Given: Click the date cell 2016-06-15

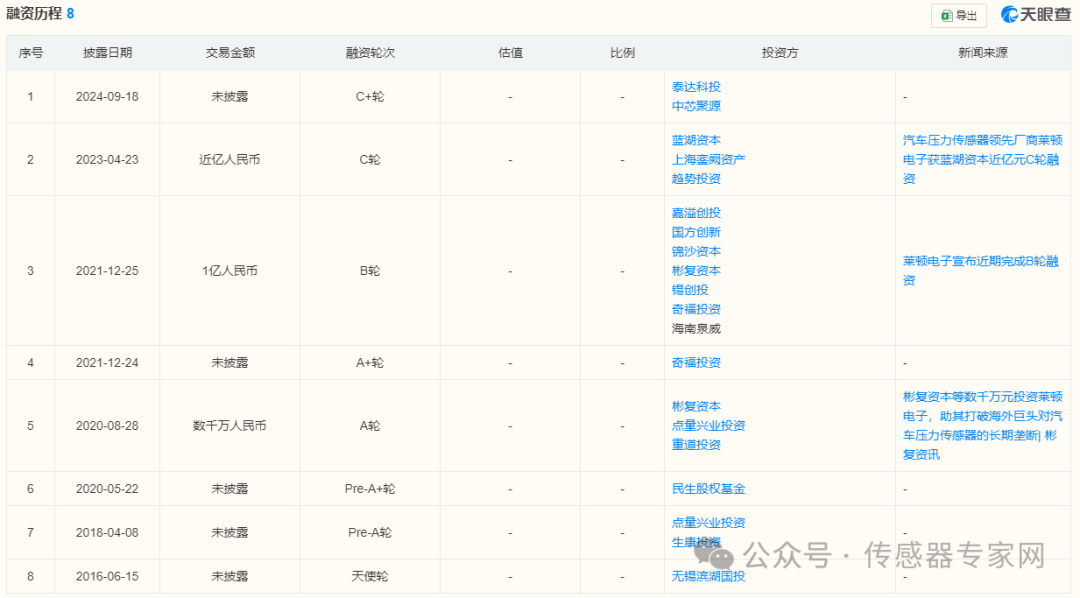Looking at the screenshot, I should (x=107, y=577).
